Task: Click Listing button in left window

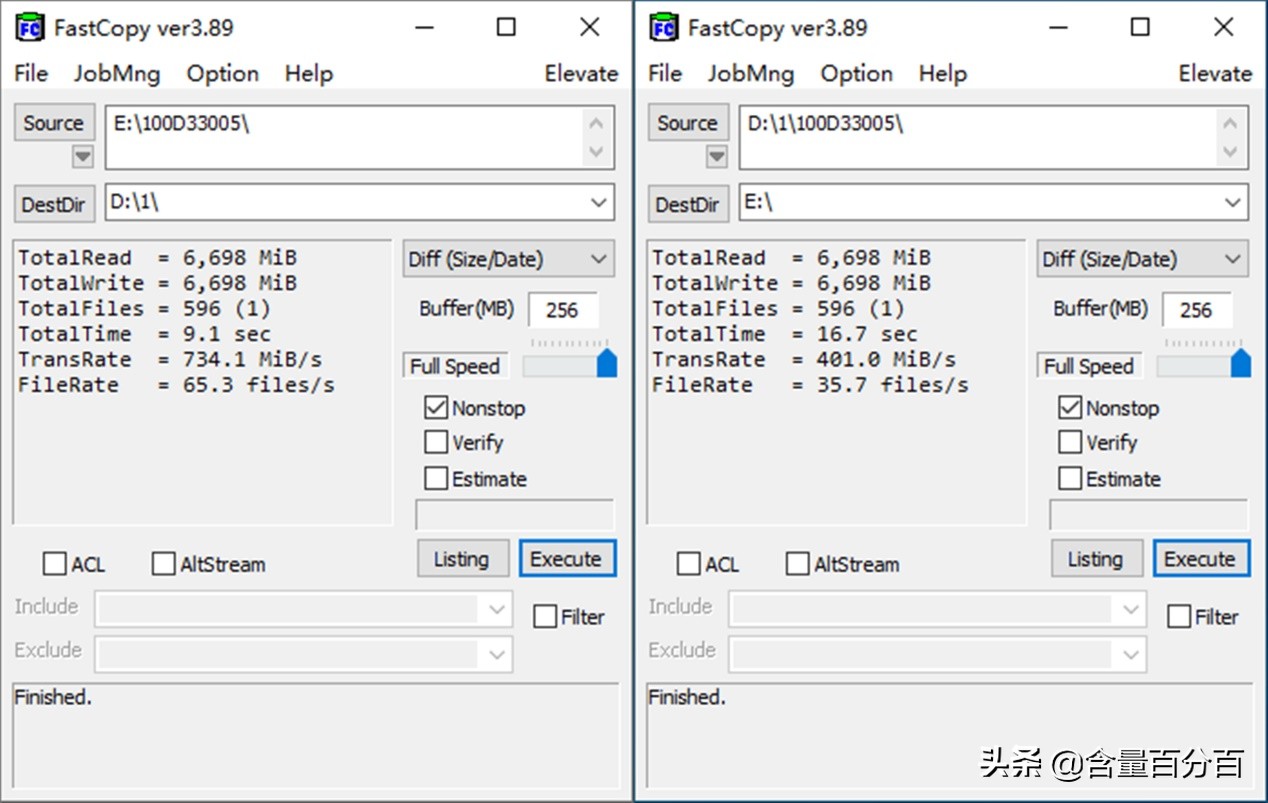Action: click(x=461, y=559)
